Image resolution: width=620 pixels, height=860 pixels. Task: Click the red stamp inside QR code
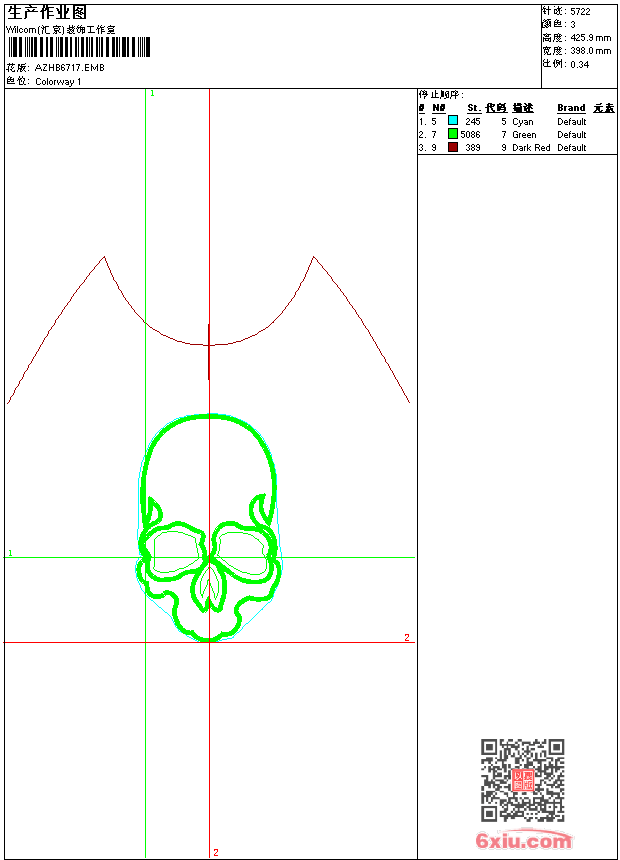tap(523, 781)
